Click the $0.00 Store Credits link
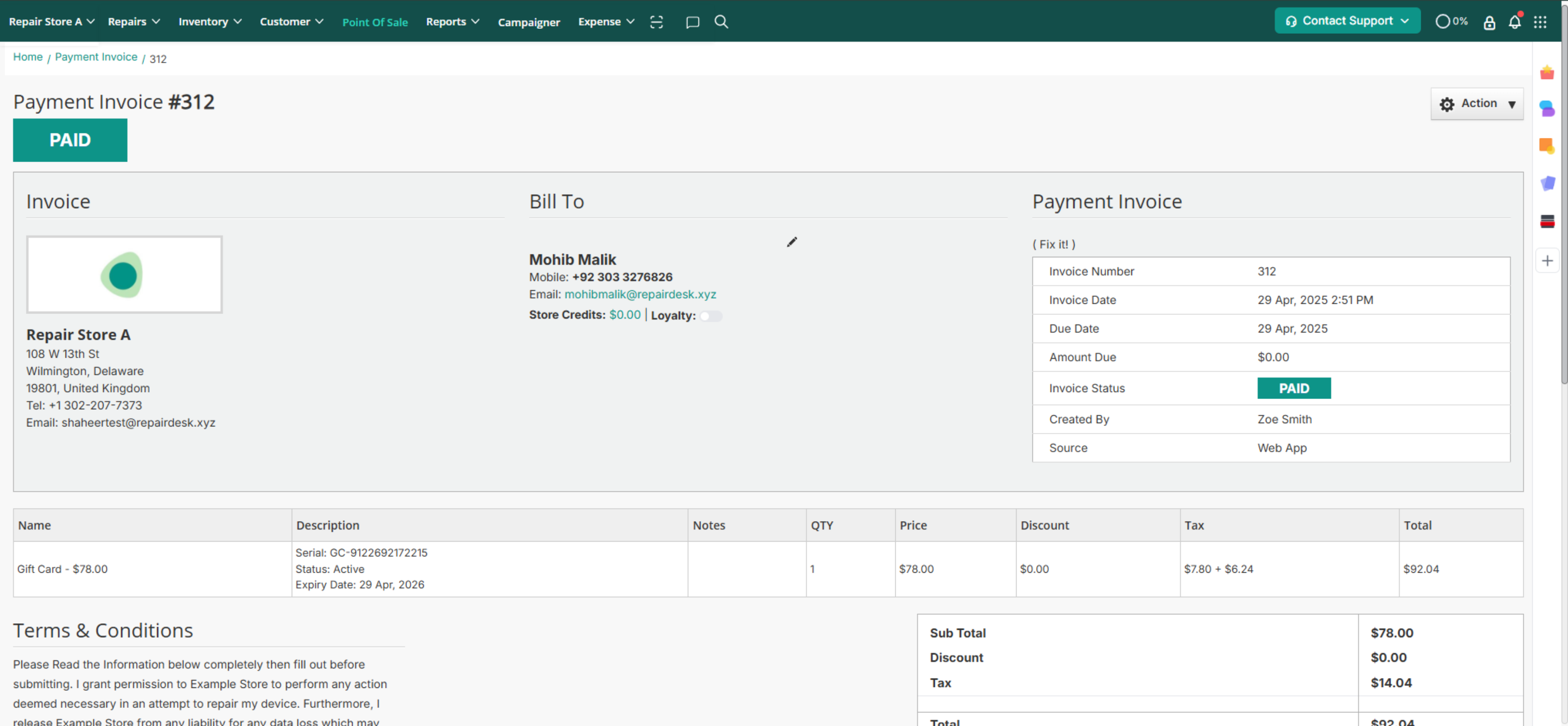Image resolution: width=1568 pixels, height=726 pixels. [624, 314]
